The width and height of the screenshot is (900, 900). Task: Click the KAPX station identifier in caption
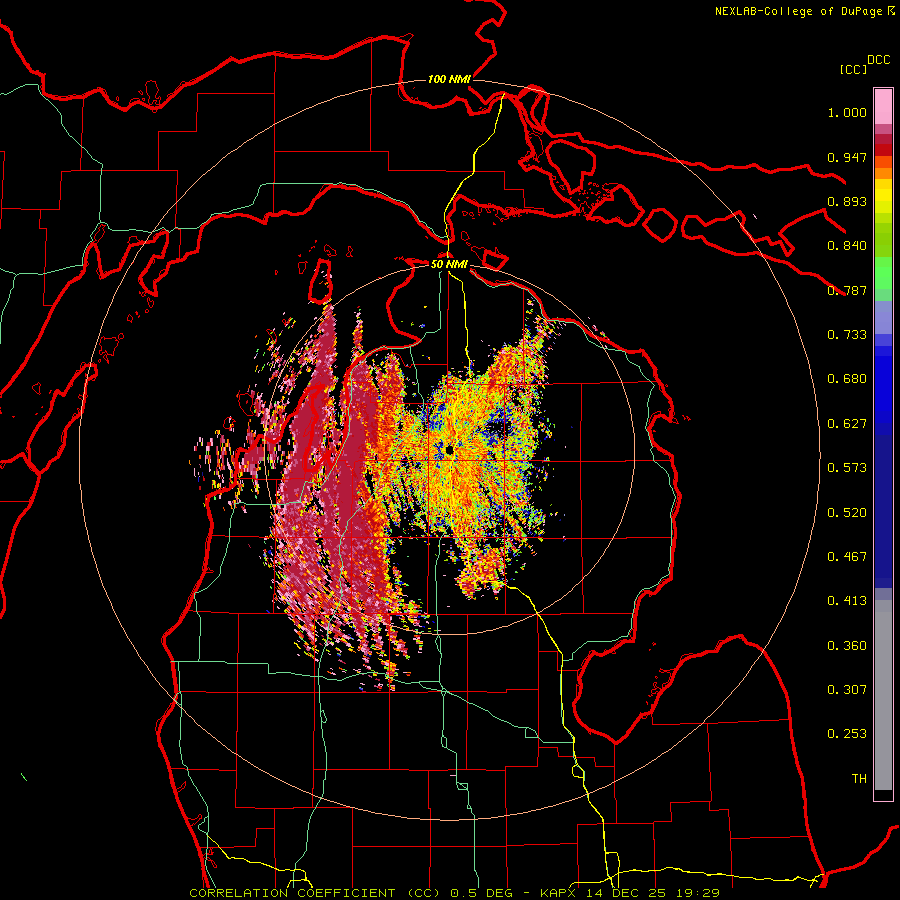[x=560, y=893]
